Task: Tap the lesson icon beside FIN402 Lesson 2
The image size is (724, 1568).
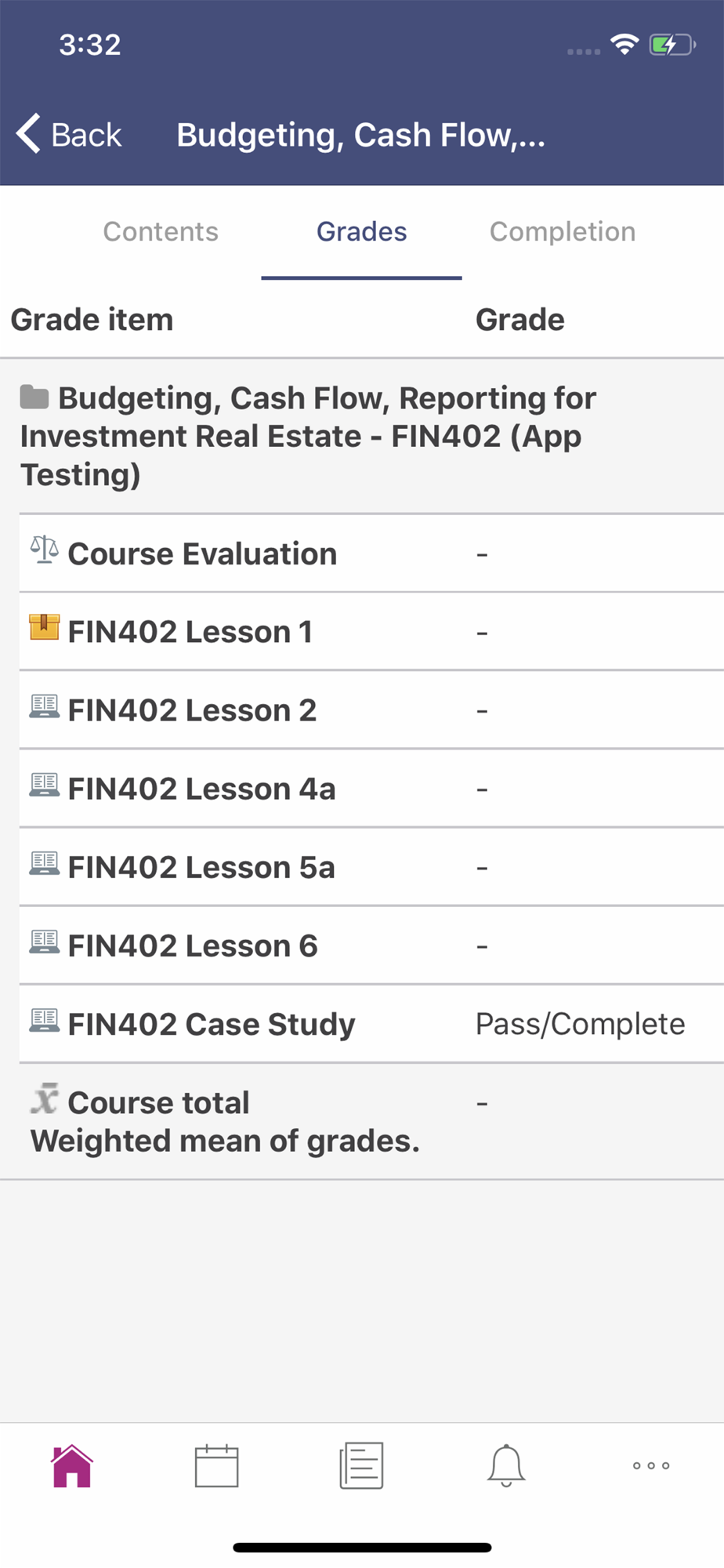Action: (x=44, y=707)
